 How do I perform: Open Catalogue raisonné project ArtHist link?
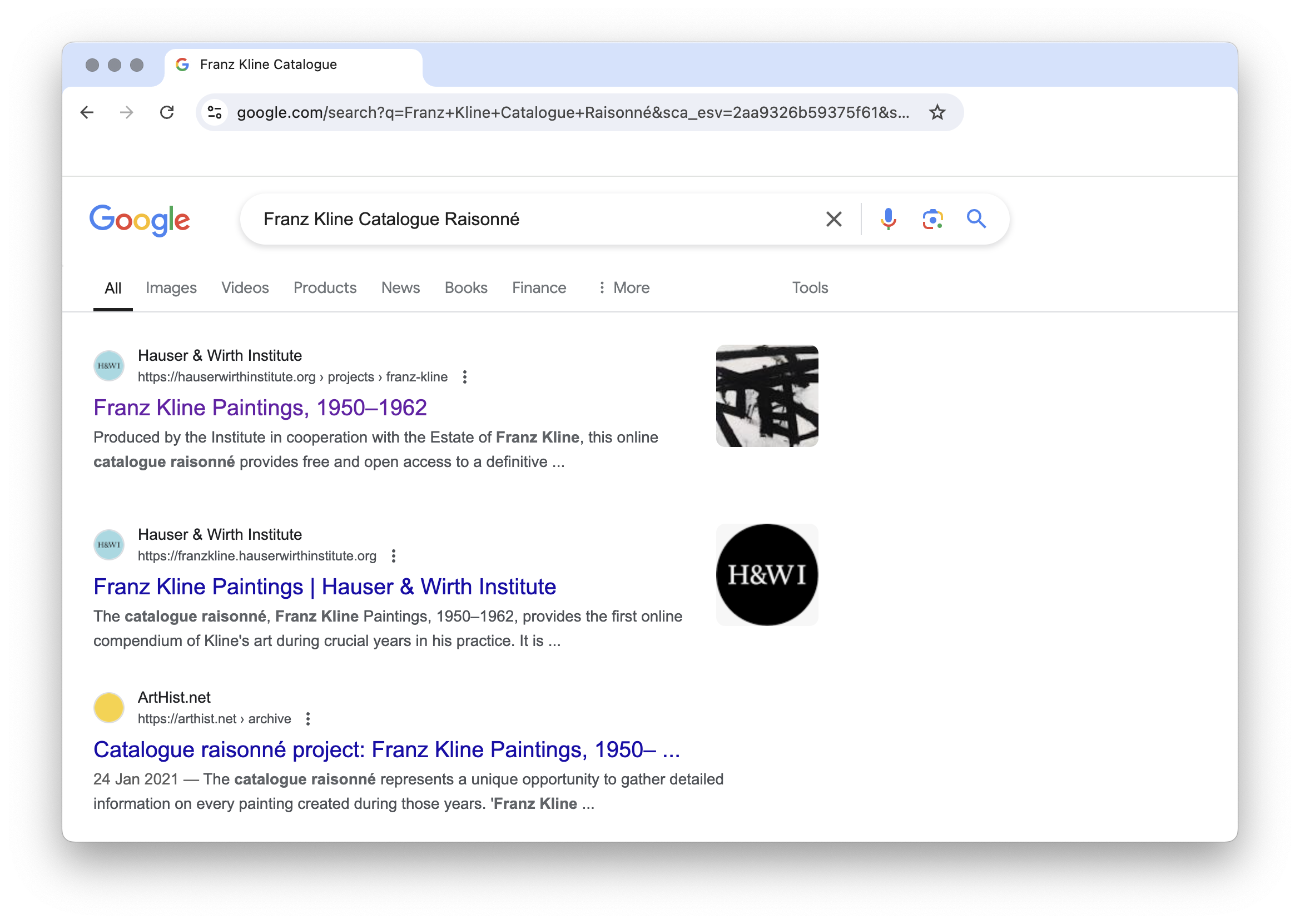386,750
